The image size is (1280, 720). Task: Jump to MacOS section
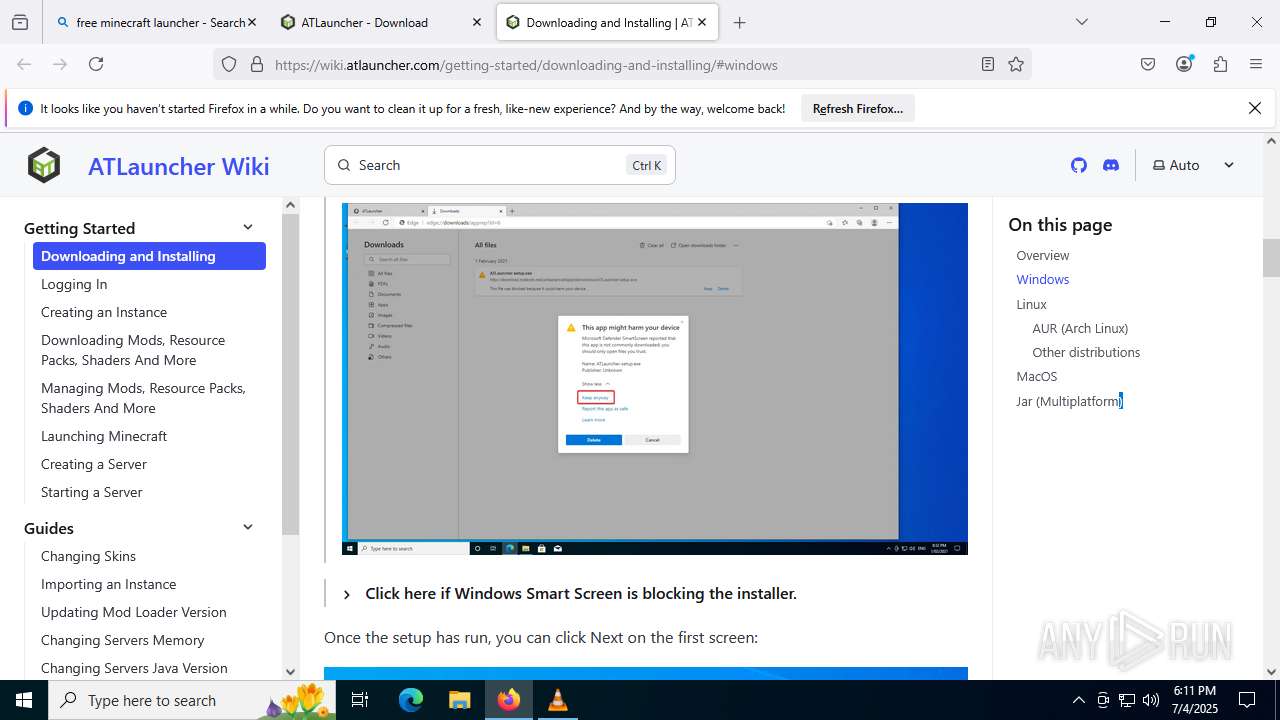click(1037, 376)
